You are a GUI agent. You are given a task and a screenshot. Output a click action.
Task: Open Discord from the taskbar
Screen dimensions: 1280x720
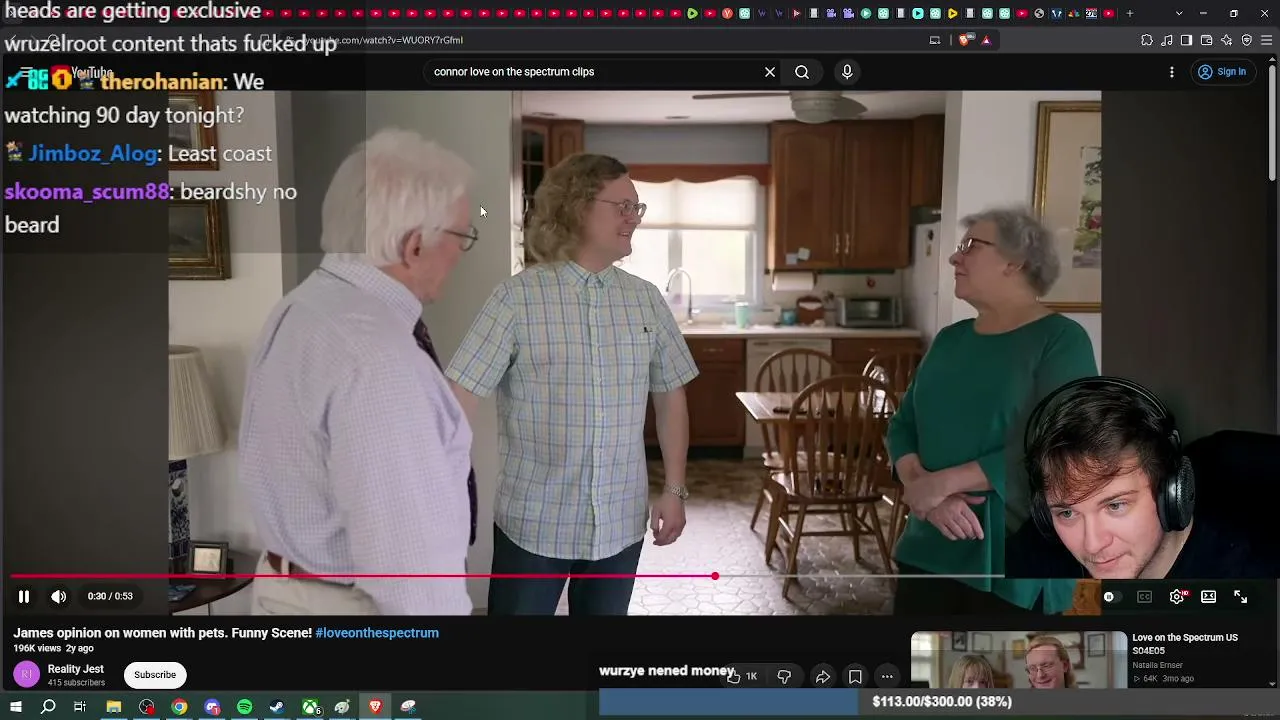[x=212, y=707]
